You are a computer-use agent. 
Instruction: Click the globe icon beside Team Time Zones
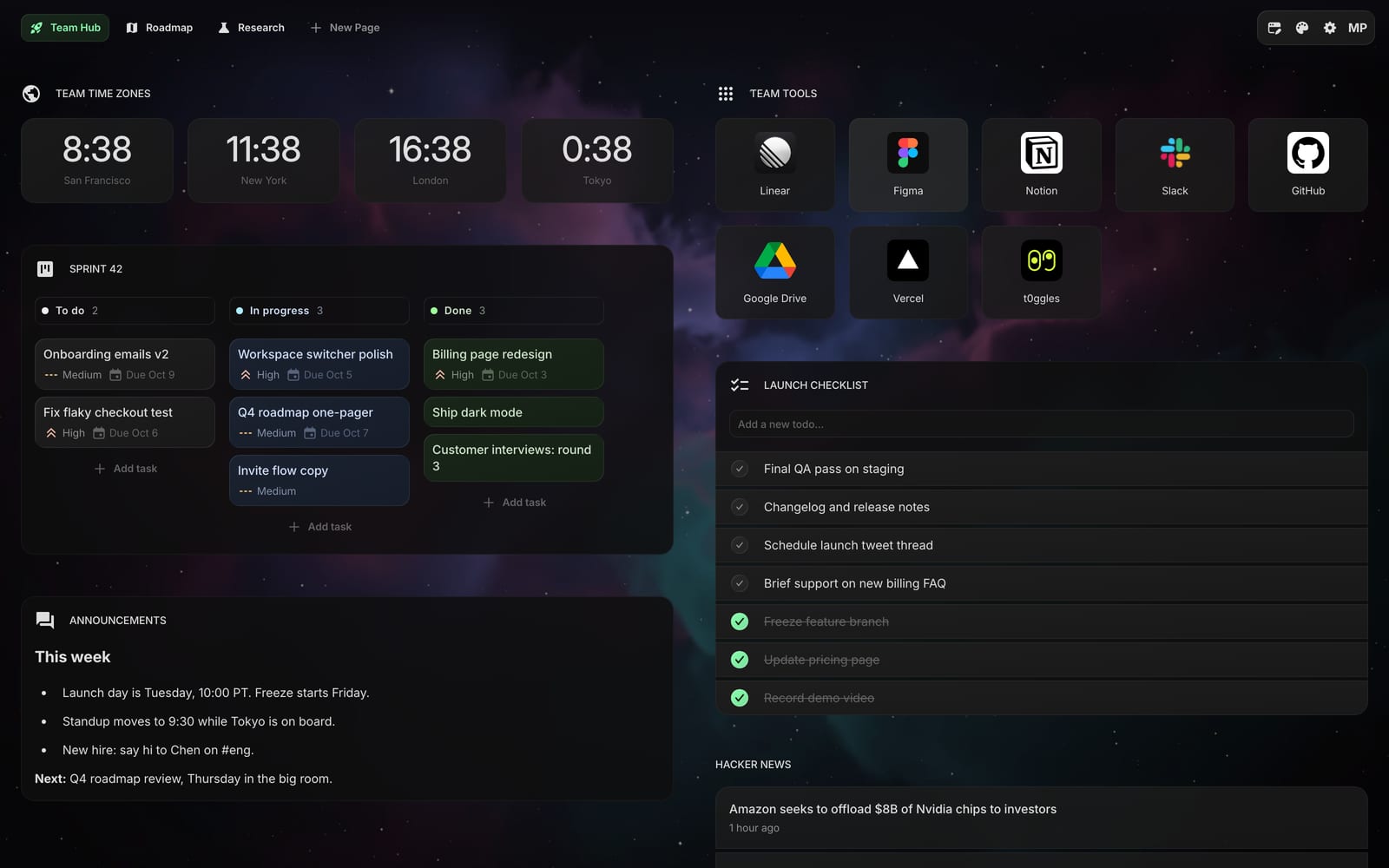coord(31,94)
